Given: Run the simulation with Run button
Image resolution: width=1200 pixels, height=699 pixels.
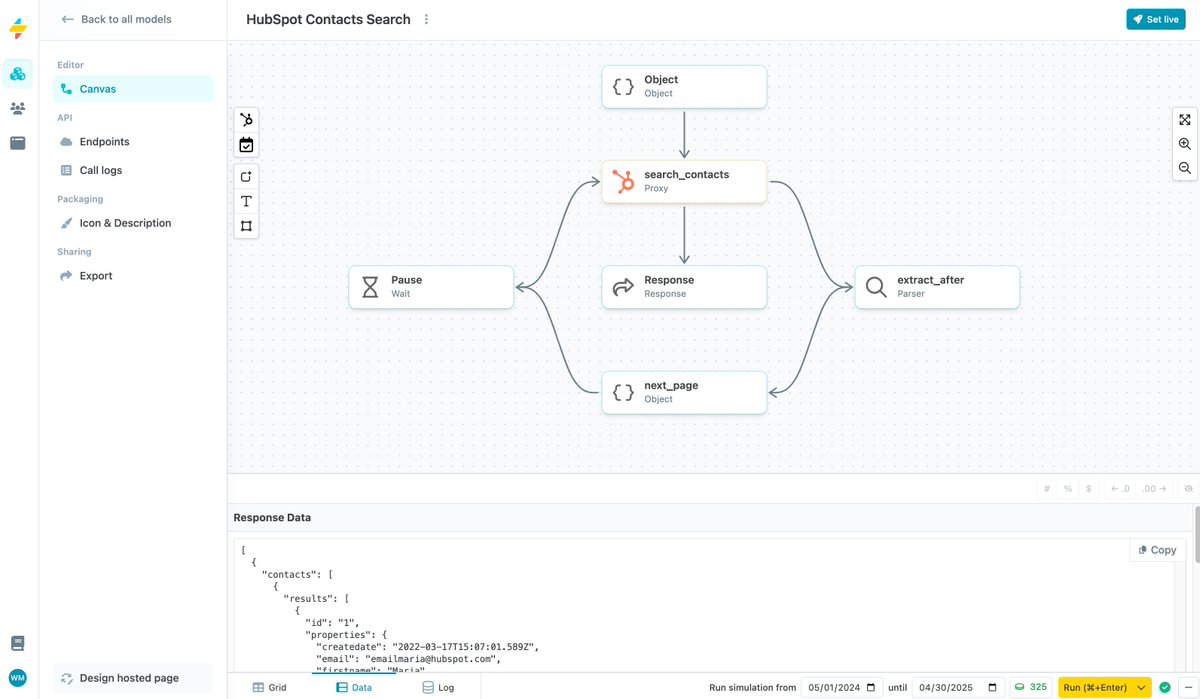Looking at the screenshot, I should [1095, 688].
